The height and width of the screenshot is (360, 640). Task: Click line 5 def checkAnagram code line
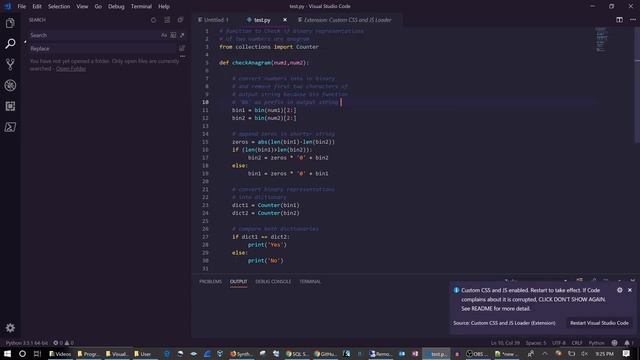tap(264, 63)
